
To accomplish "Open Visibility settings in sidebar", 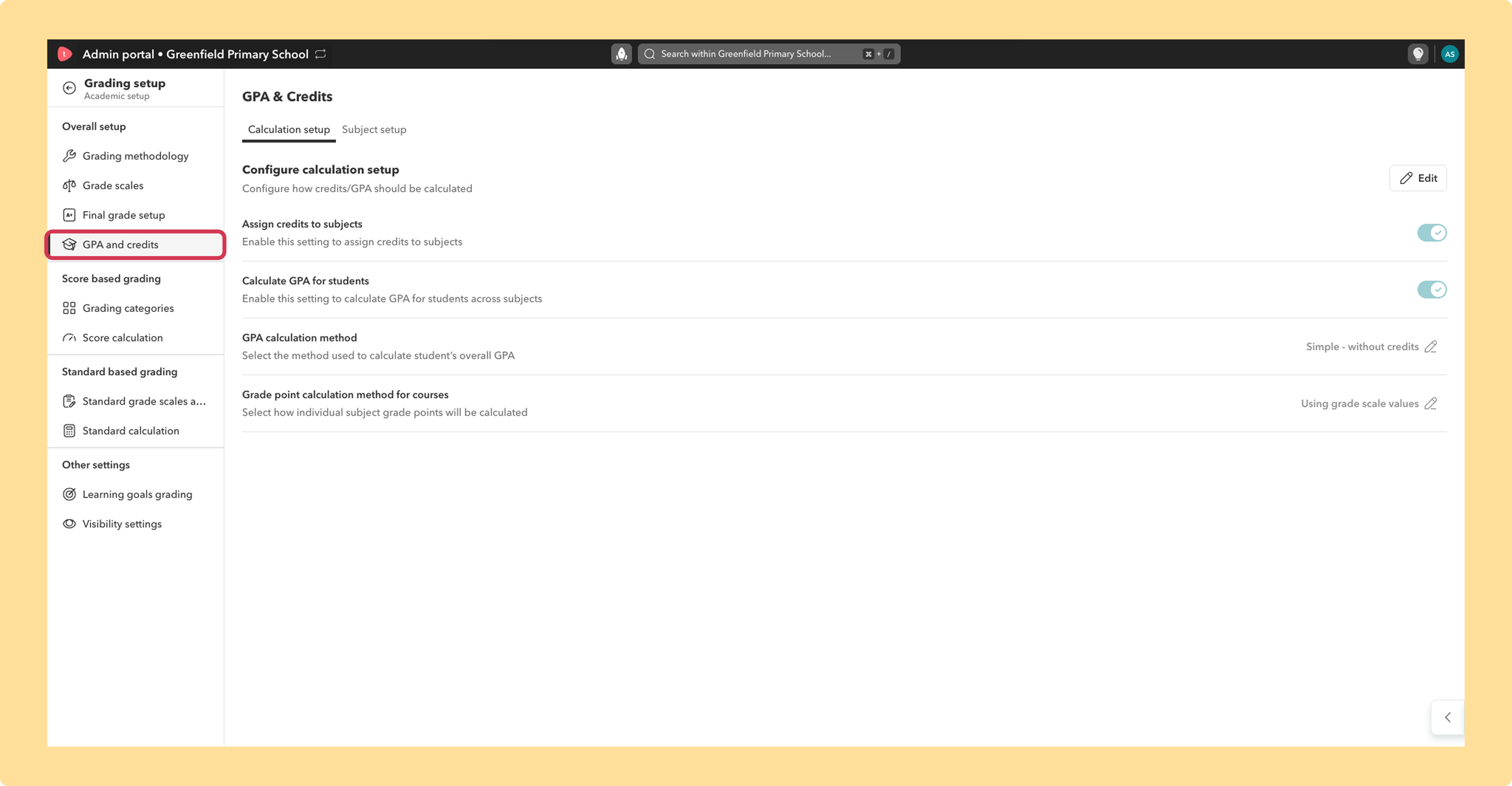I will pos(136,524).
